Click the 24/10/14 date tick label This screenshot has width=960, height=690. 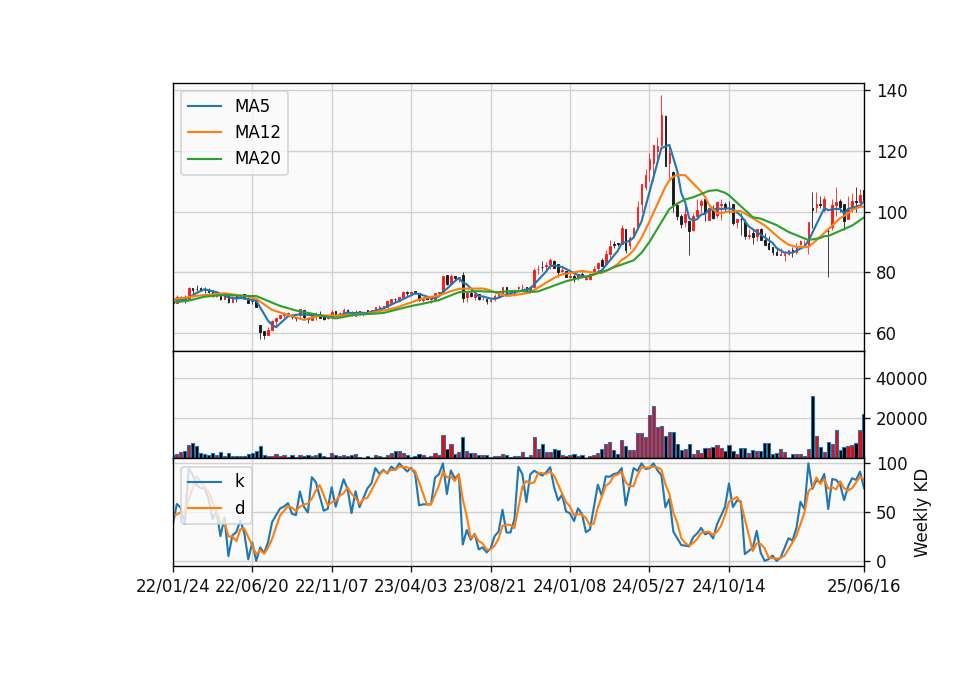tap(729, 587)
